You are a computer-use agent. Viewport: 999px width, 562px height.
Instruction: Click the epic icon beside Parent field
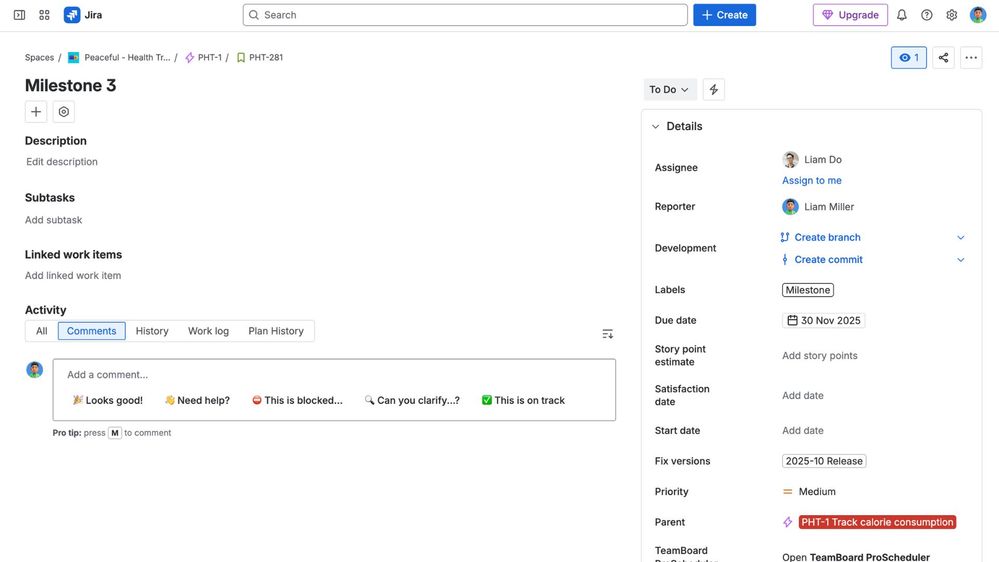point(787,522)
